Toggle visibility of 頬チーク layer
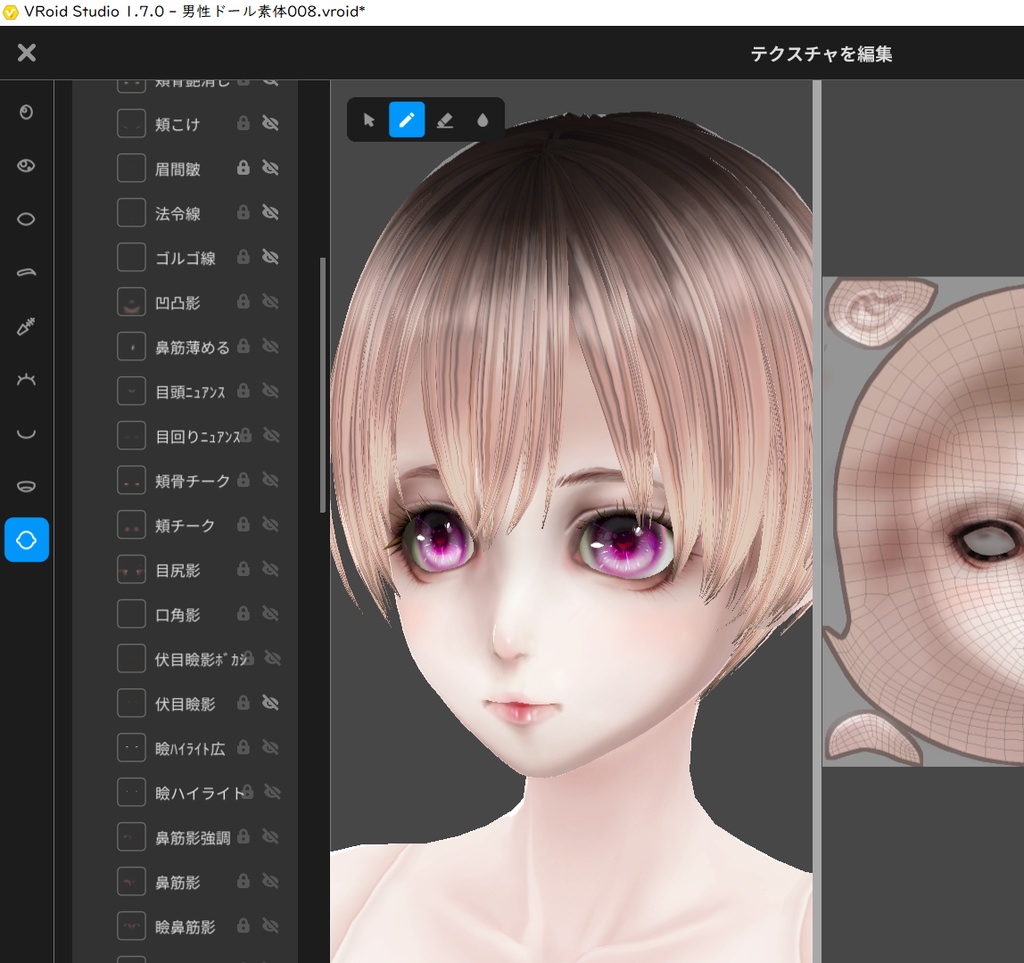The image size is (1024, 963). click(270, 525)
